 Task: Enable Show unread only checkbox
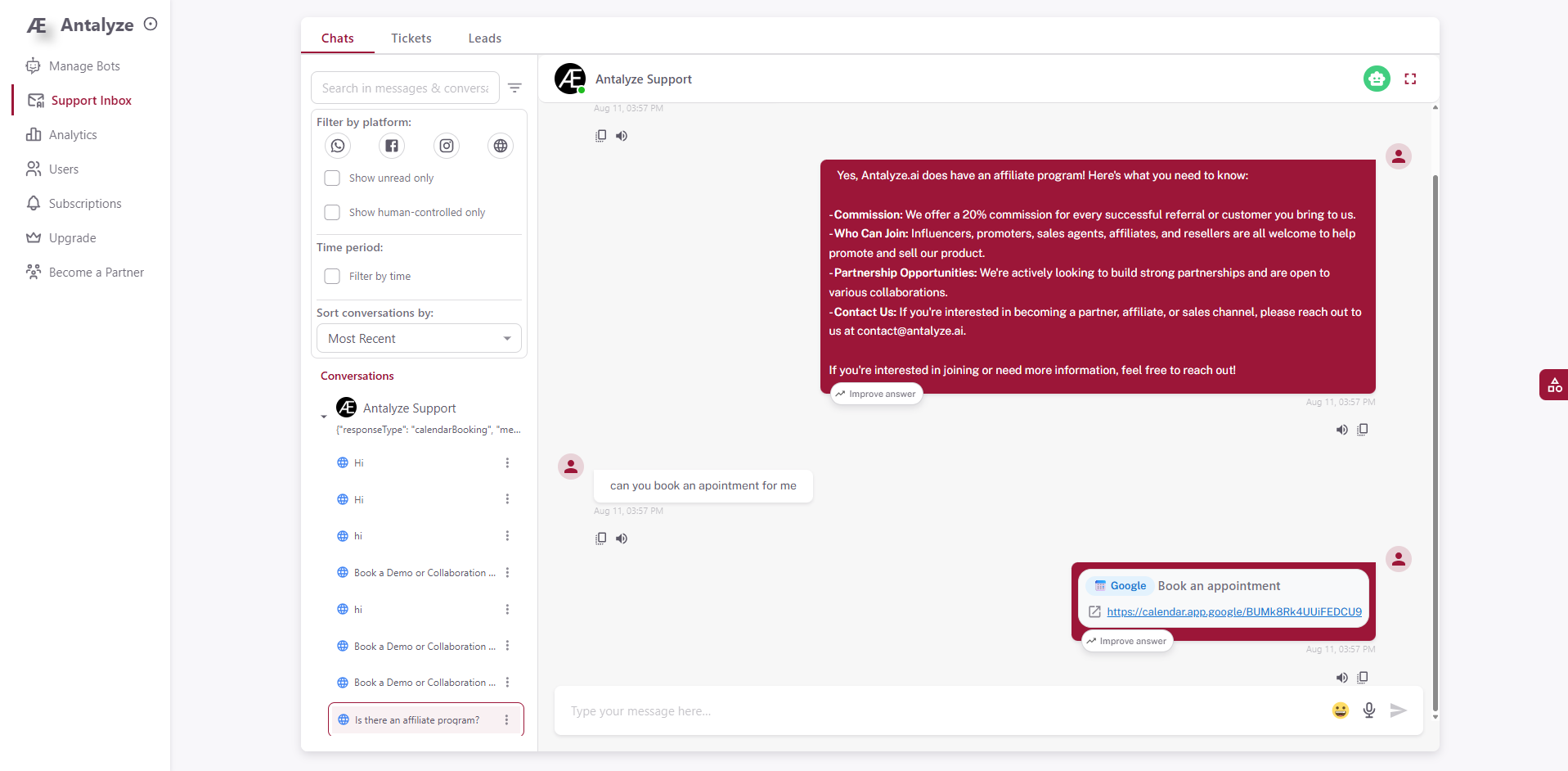click(x=332, y=178)
